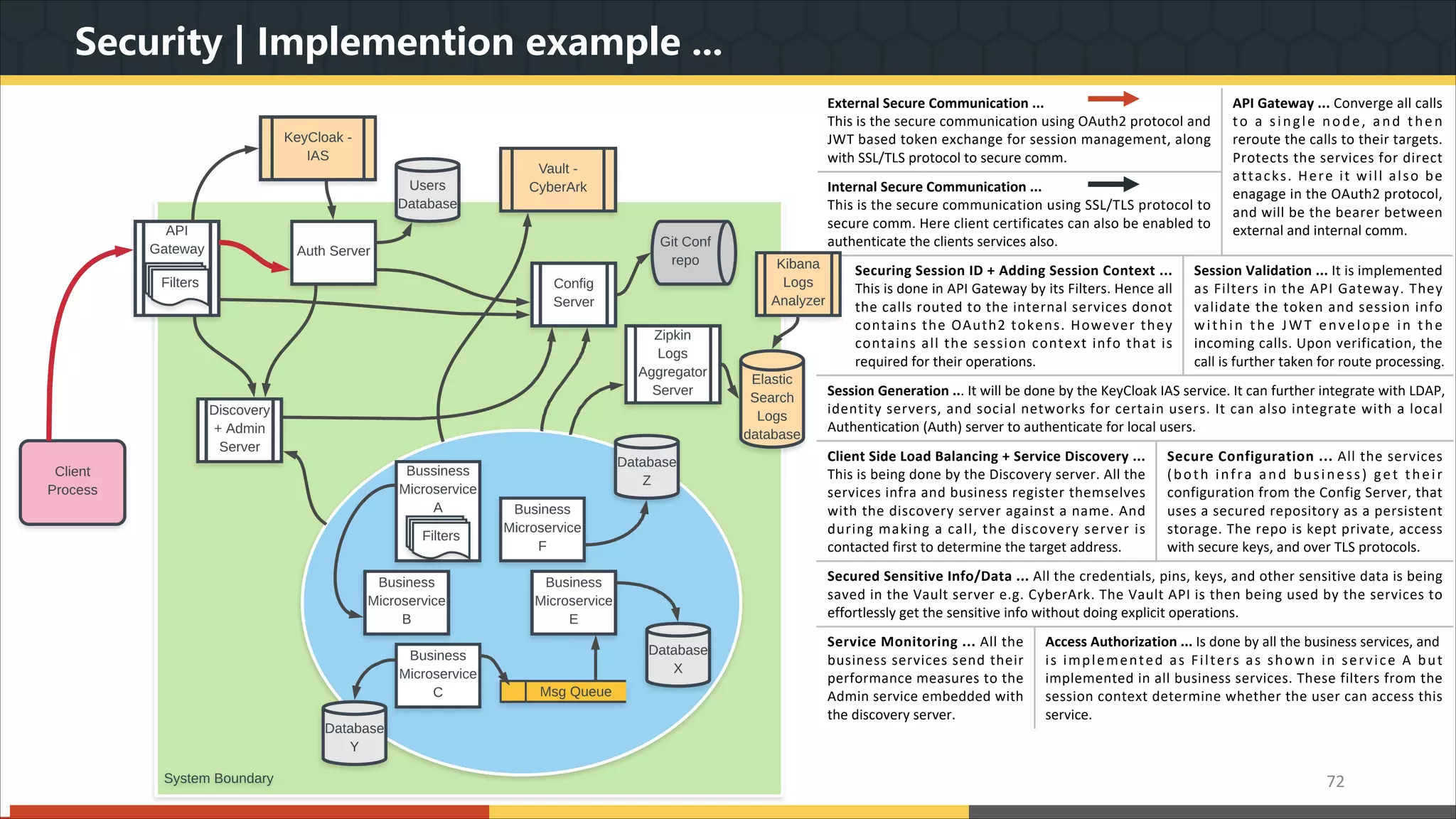The height and width of the screenshot is (819, 1456).
Task: Click the Kibana Logs Analyzer box
Action: pos(798,283)
